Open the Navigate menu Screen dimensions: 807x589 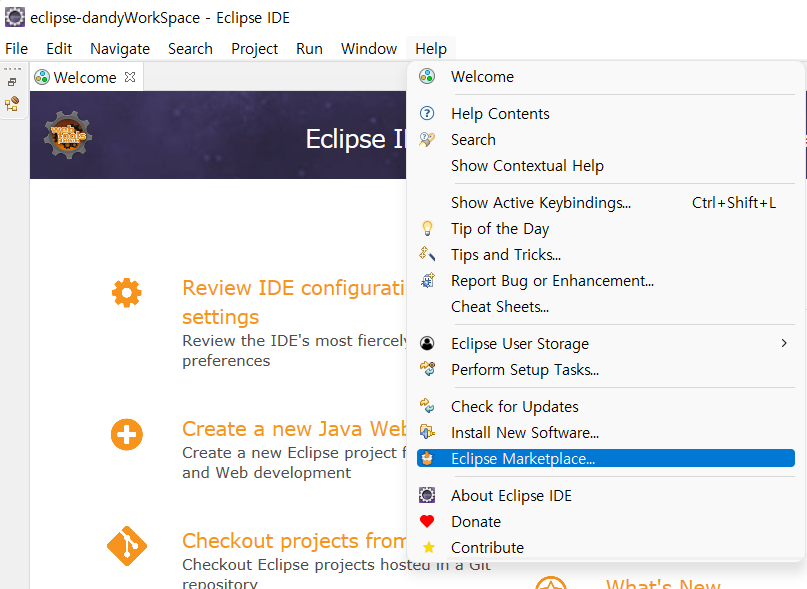click(120, 48)
